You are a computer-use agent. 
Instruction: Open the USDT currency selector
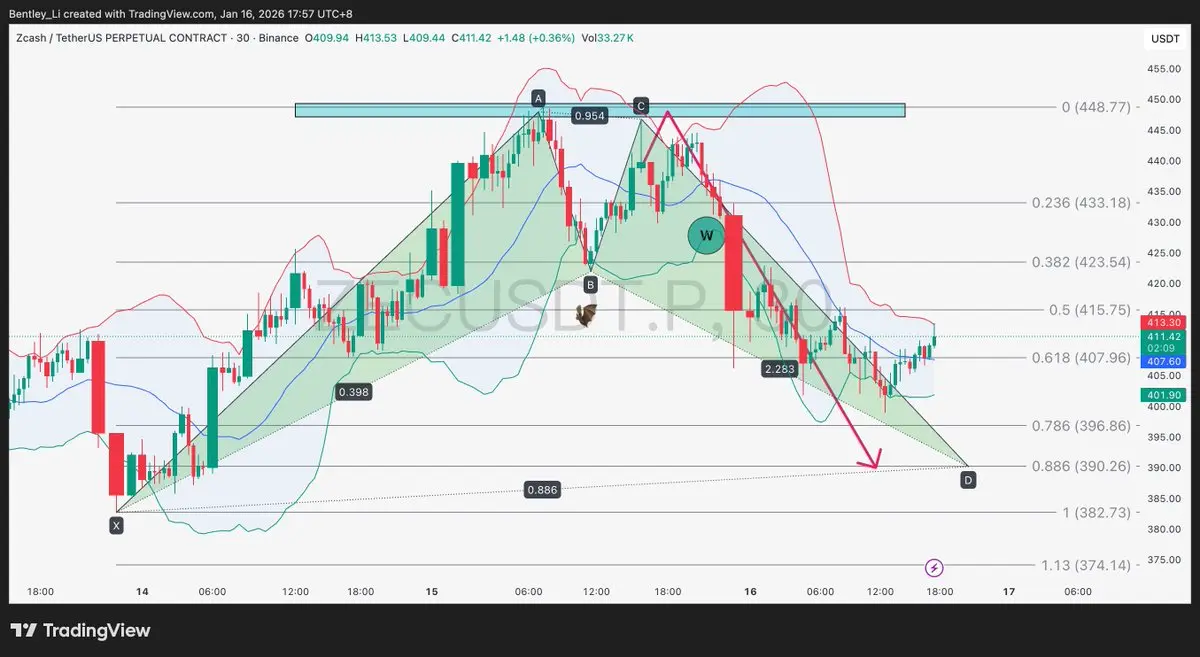[x=1166, y=39]
